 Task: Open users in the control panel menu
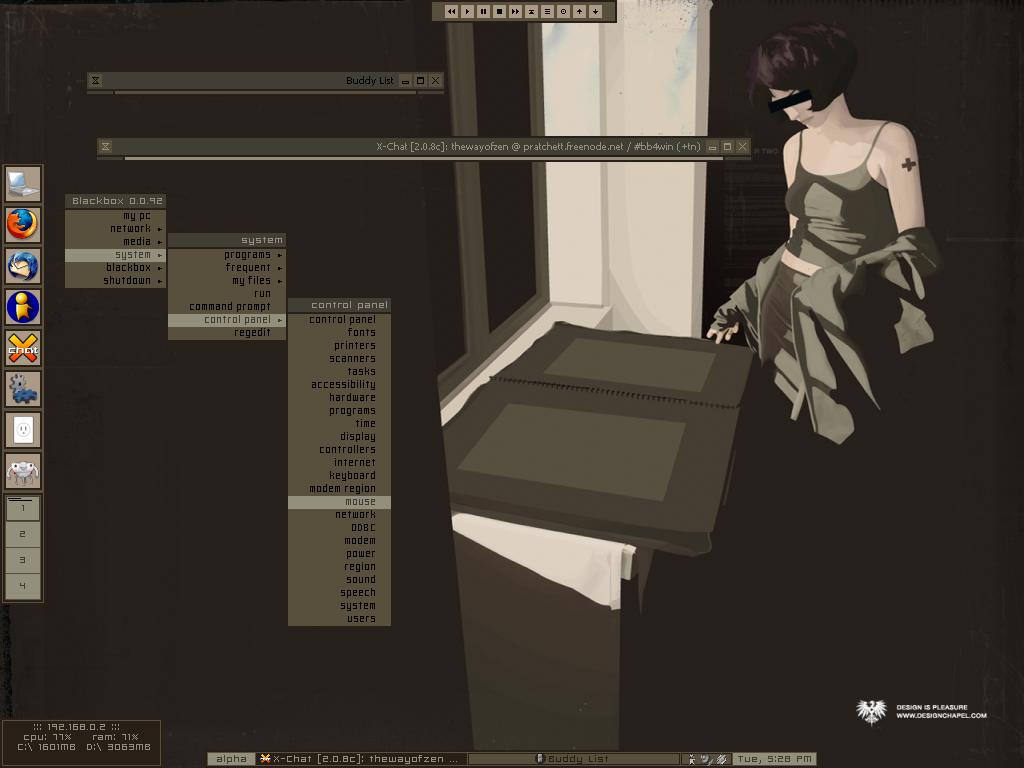340,619
